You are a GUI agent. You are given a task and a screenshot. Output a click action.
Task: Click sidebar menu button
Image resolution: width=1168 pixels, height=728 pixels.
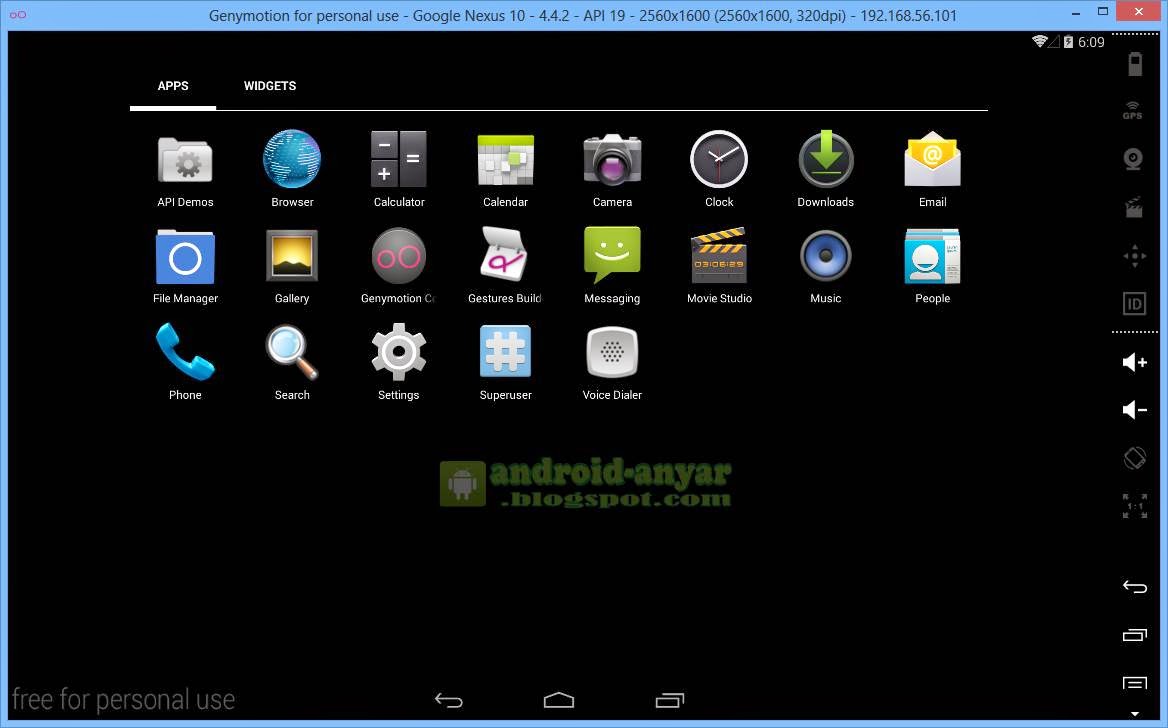(1134, 683)
